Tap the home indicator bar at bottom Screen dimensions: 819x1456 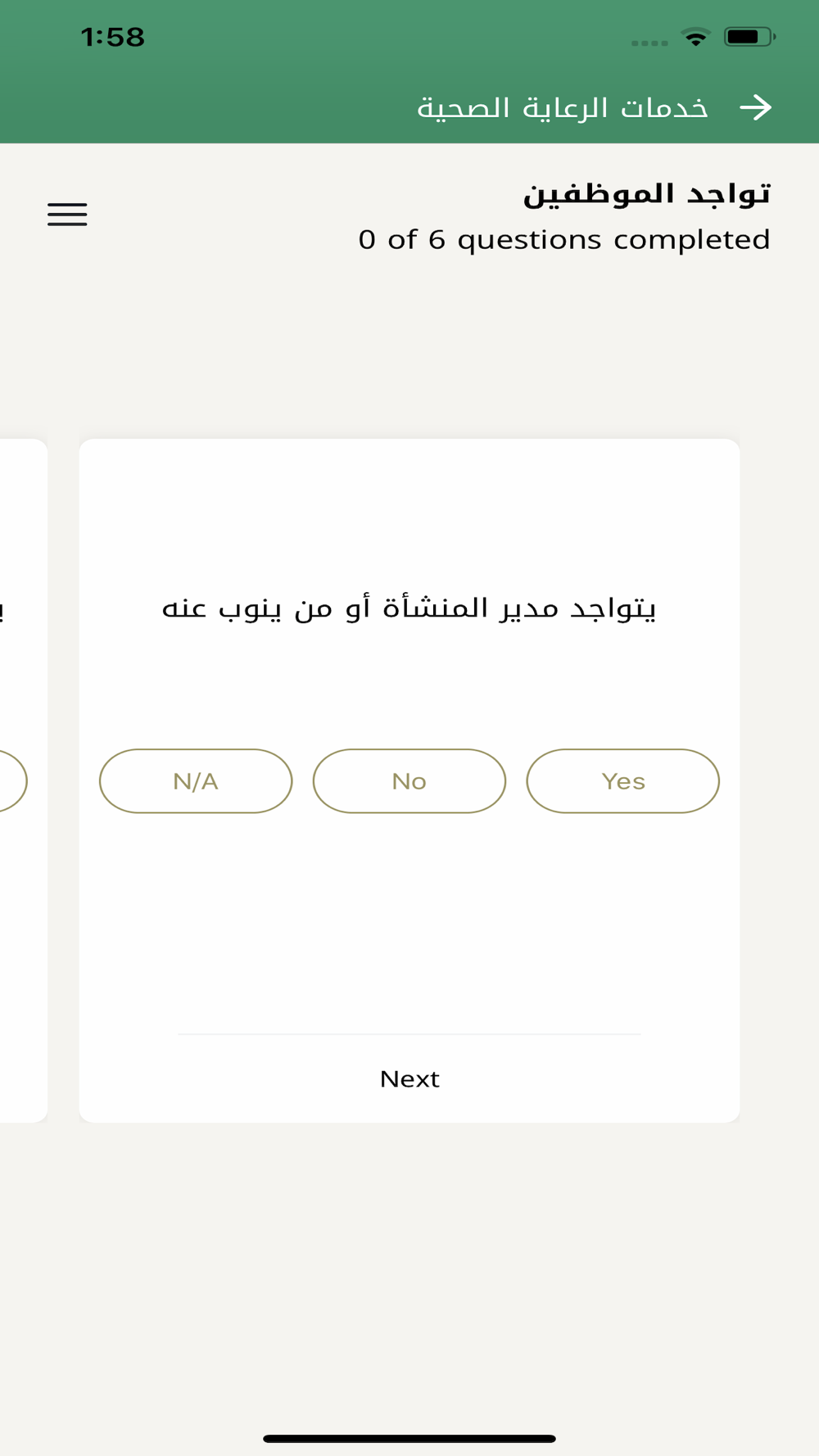[x=409, y=1438]
